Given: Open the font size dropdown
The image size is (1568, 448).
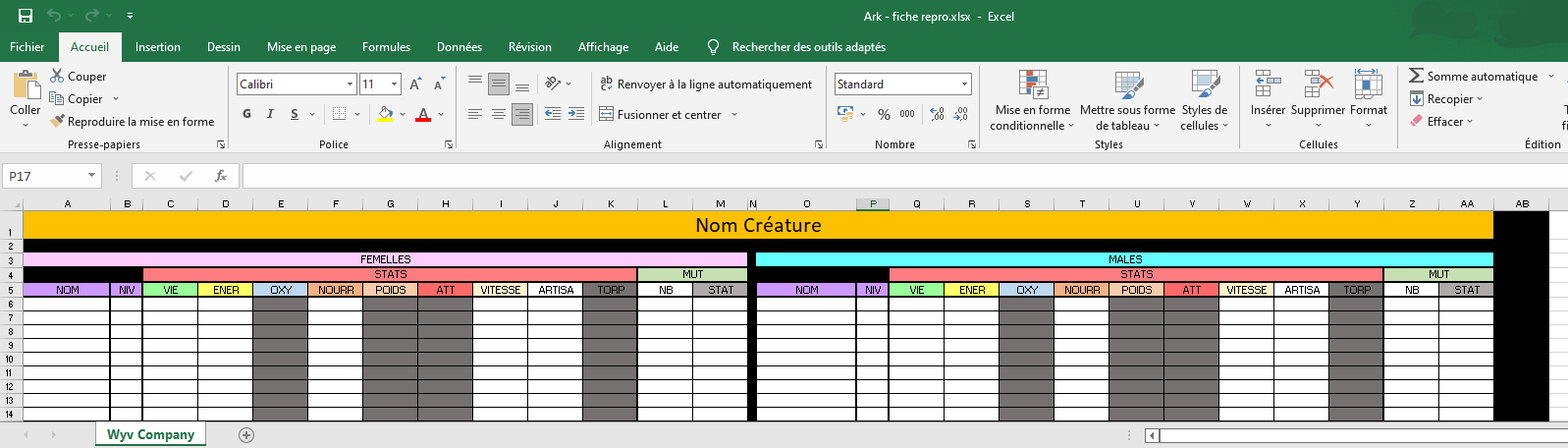Looking at the screenshot, I should click(x=394, y=84).
